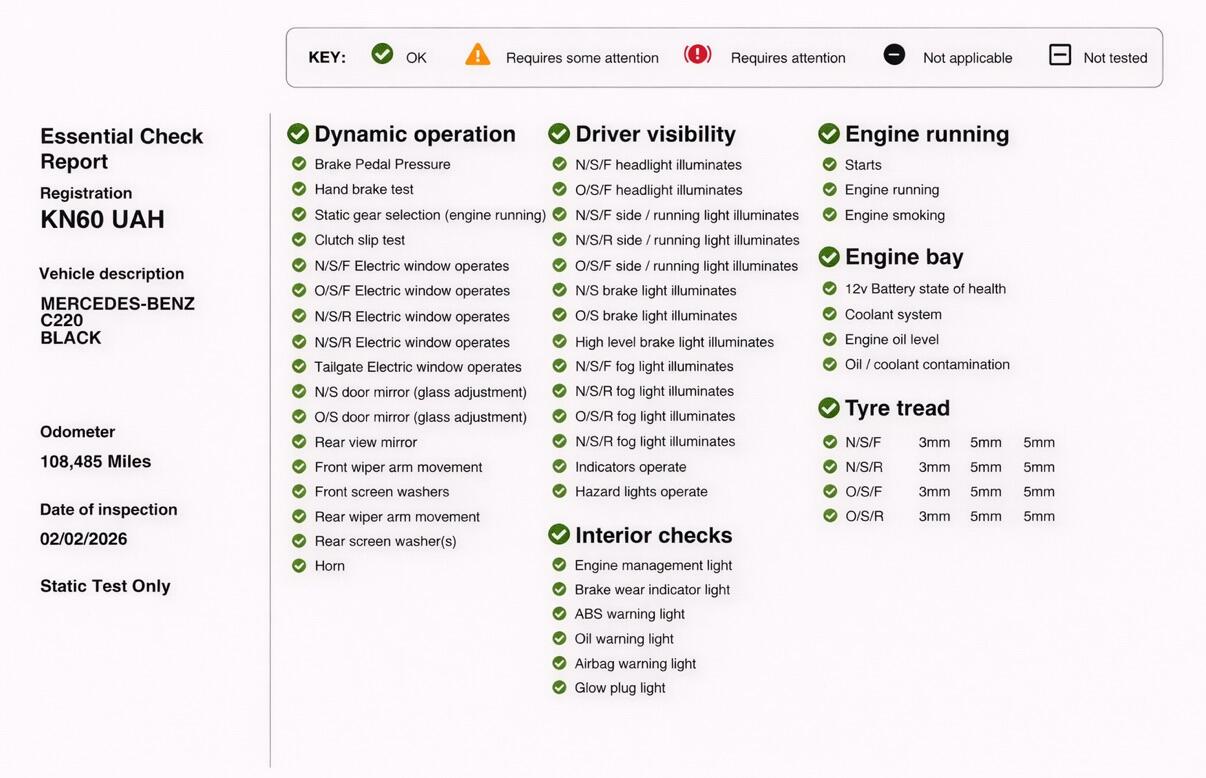1206x778 pixels.
Task: Click the 'Hazard lights operate' item
Action: click(641, 492)
